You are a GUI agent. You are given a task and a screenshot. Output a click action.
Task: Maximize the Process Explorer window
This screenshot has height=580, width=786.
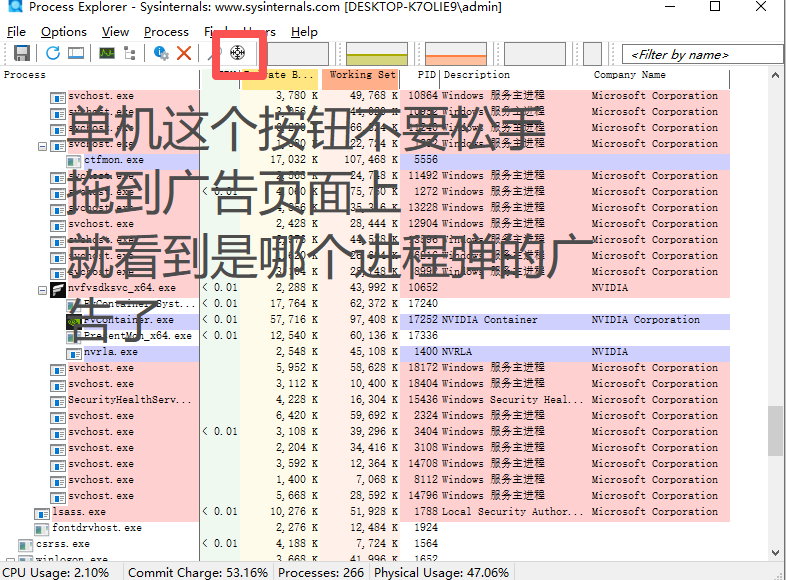[715, 7]
